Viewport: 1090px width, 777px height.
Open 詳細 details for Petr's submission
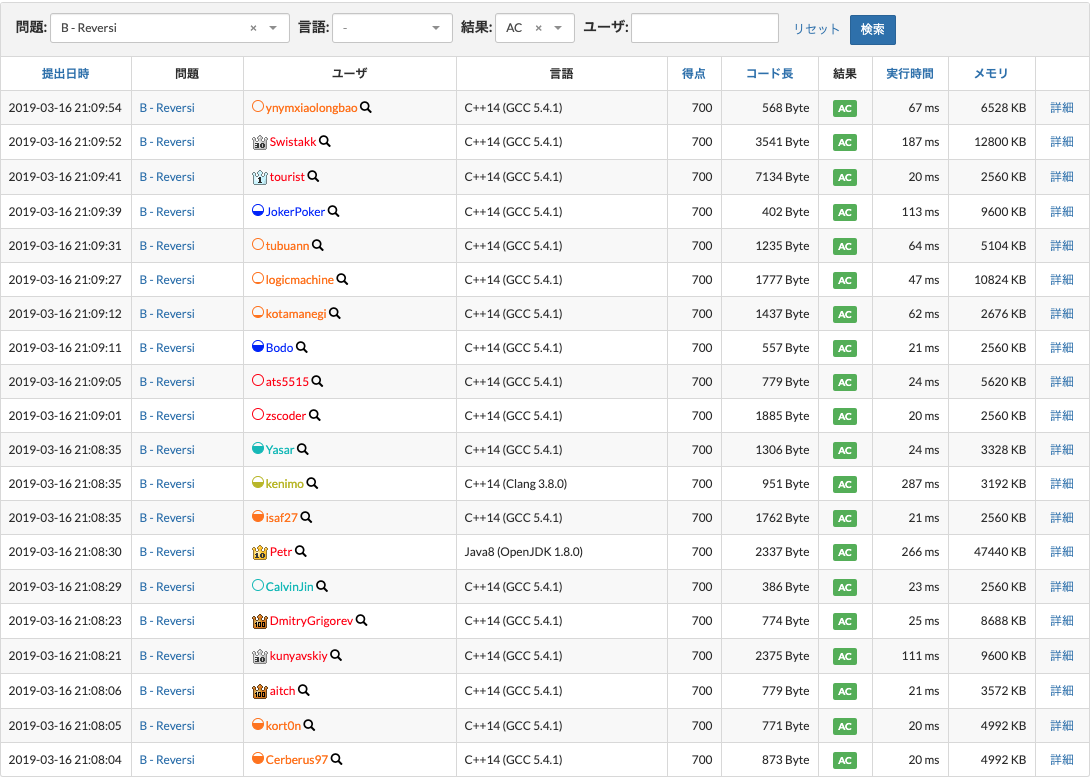point(1061,552)
